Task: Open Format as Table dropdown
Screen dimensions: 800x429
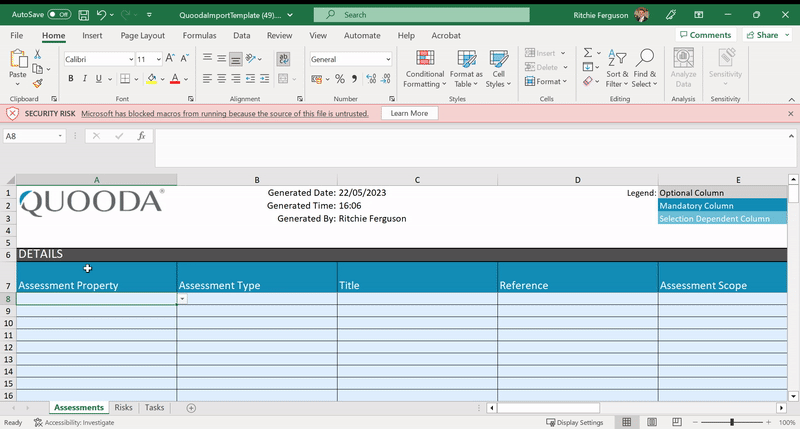Action: click(x=466, y=68)
